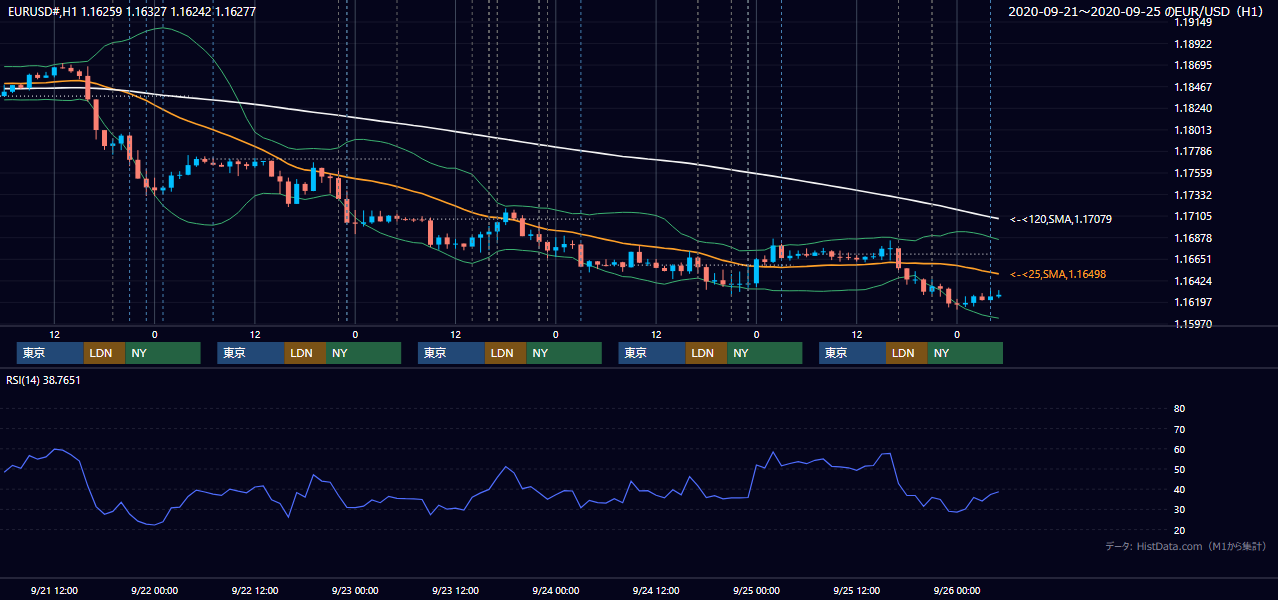Click the LDN session block for 9/22
The image size is (1278, 600).
point(304,353)
